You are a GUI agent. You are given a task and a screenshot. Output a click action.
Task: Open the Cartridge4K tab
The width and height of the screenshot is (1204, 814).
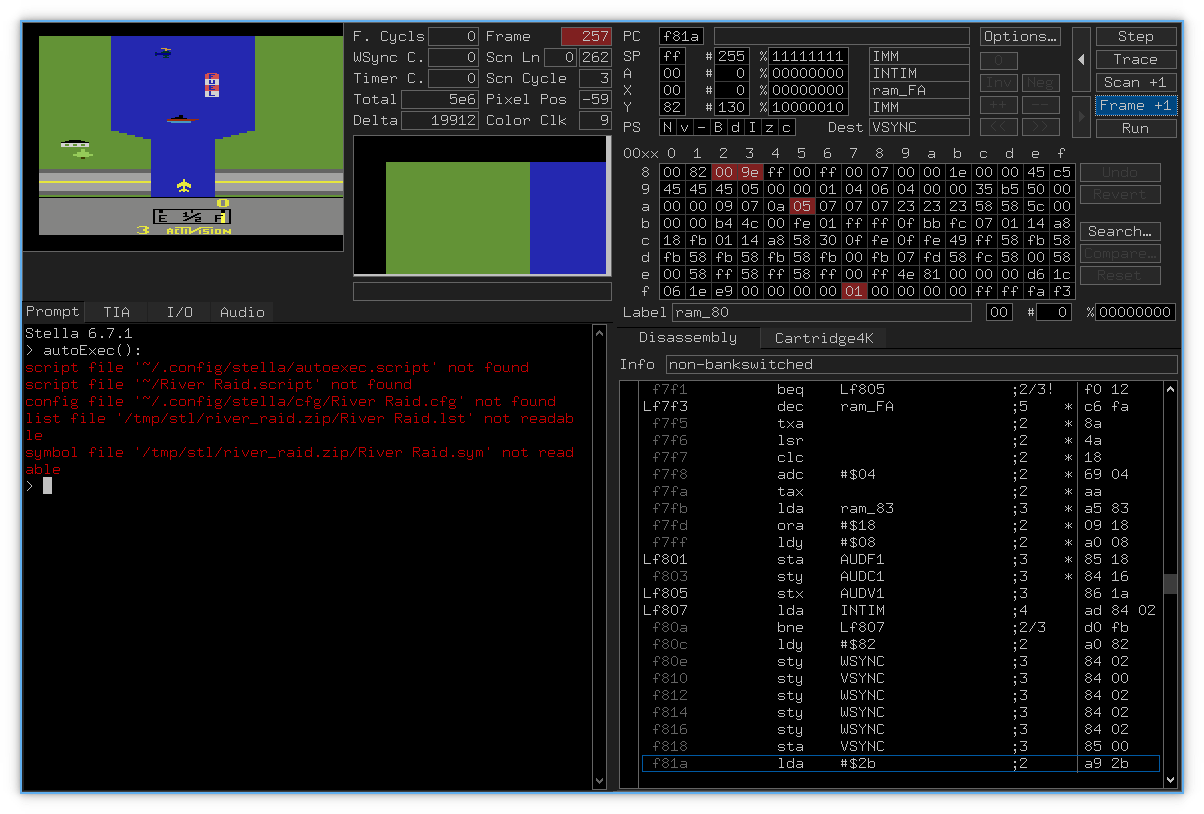tap(824, 338)
